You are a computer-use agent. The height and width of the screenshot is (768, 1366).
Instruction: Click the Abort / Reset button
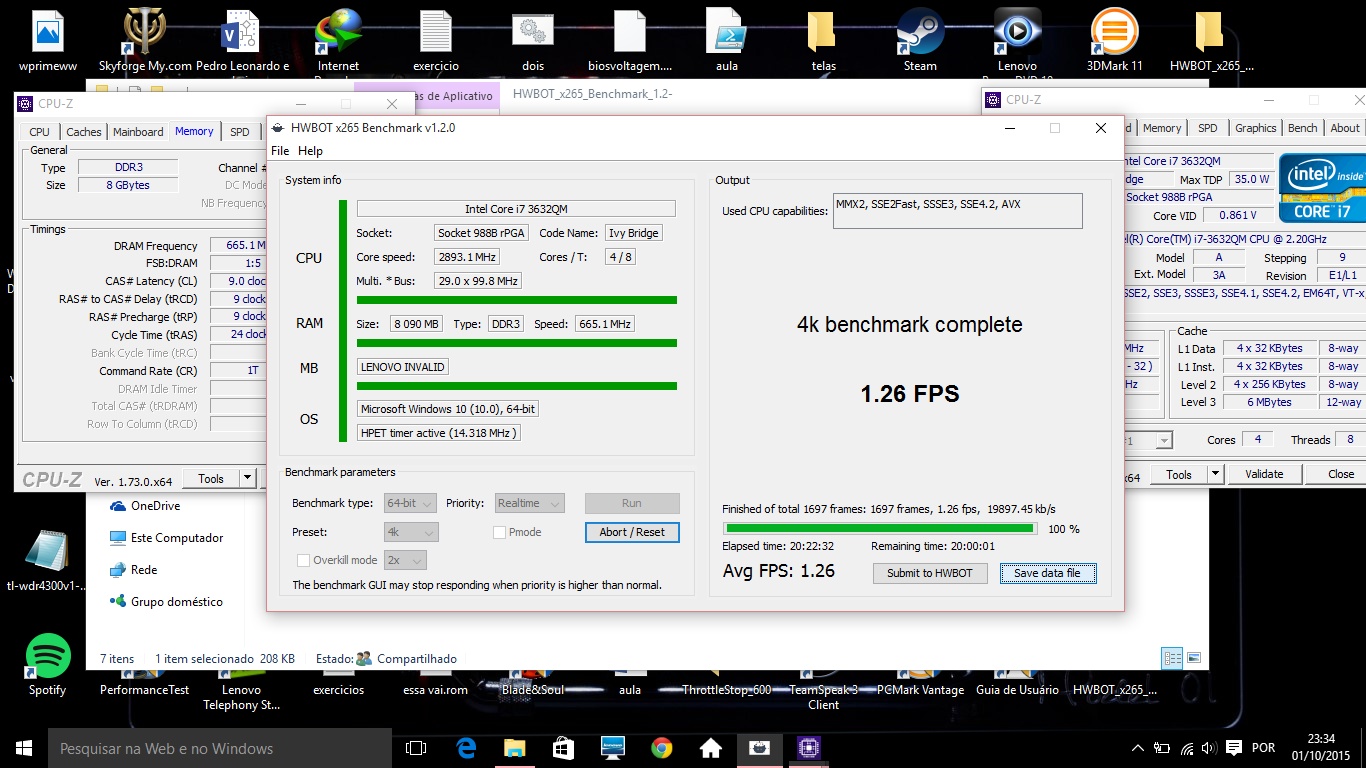[x=632, y=532]
